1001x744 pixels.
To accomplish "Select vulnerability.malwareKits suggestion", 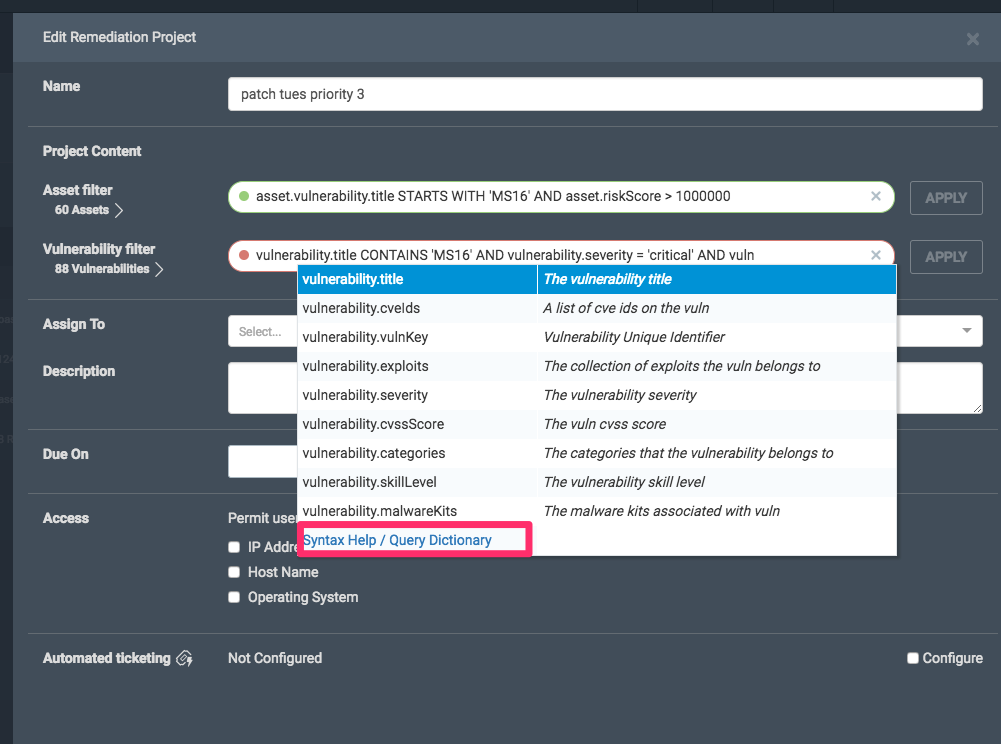I will pos(379,511).
